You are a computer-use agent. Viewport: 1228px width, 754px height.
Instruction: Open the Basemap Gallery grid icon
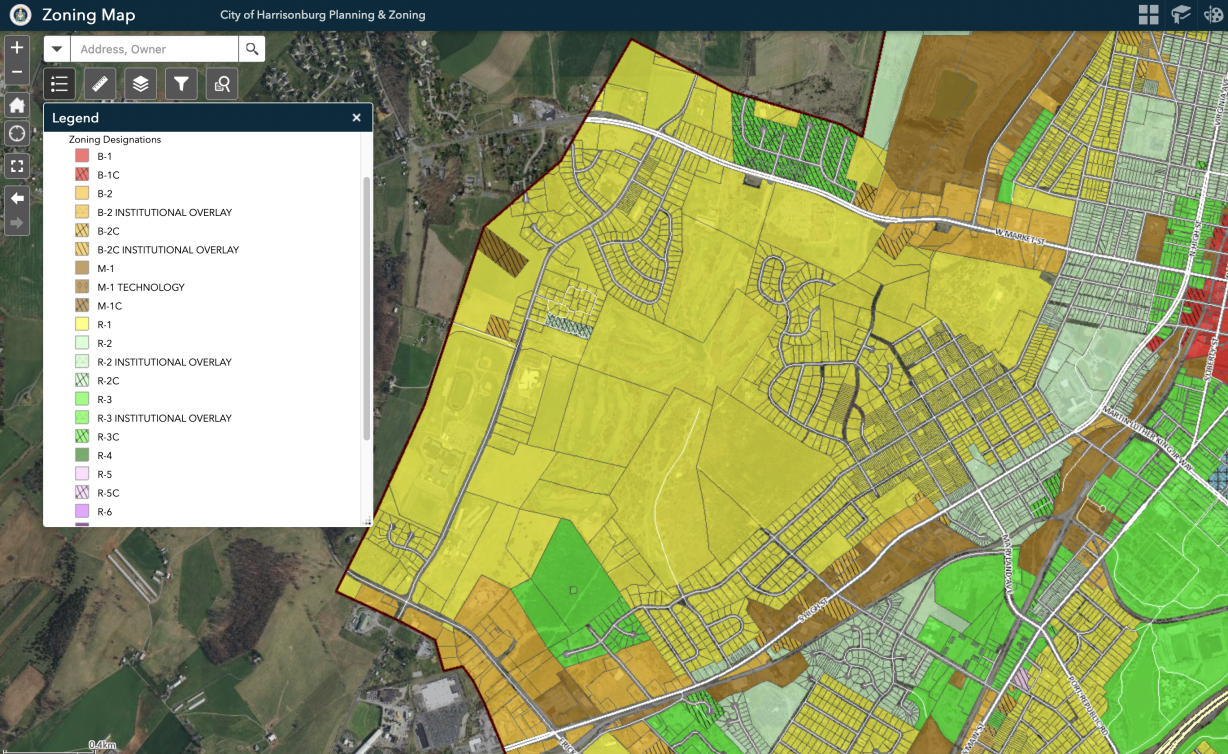pyautogui.click(x=1148, y=15)
